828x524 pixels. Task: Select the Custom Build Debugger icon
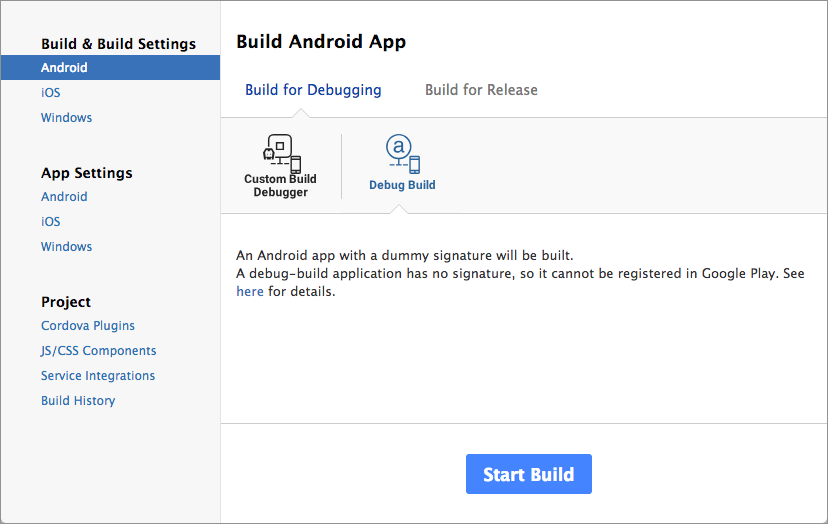tap(282, 154)
